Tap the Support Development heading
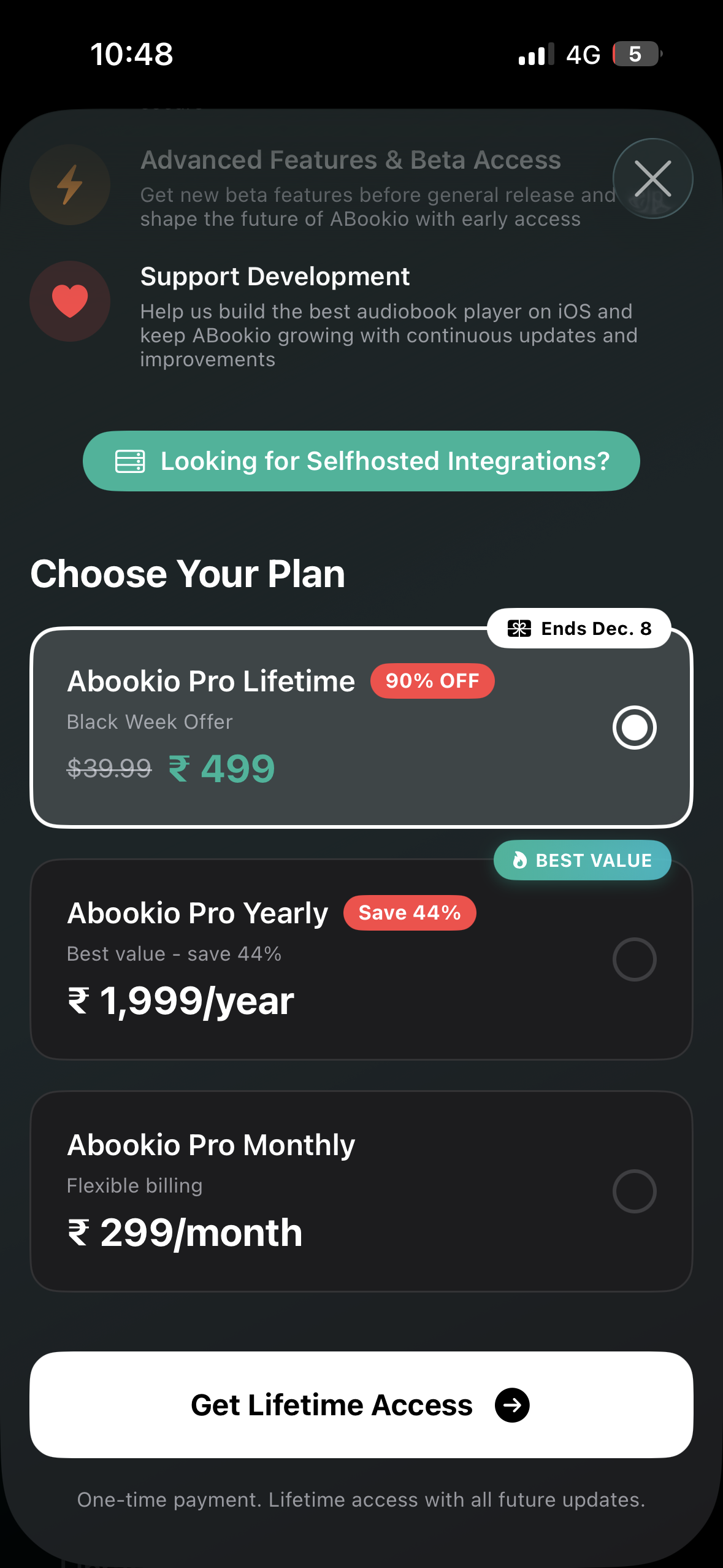The image size is (723, 1568). click(275, 277)
